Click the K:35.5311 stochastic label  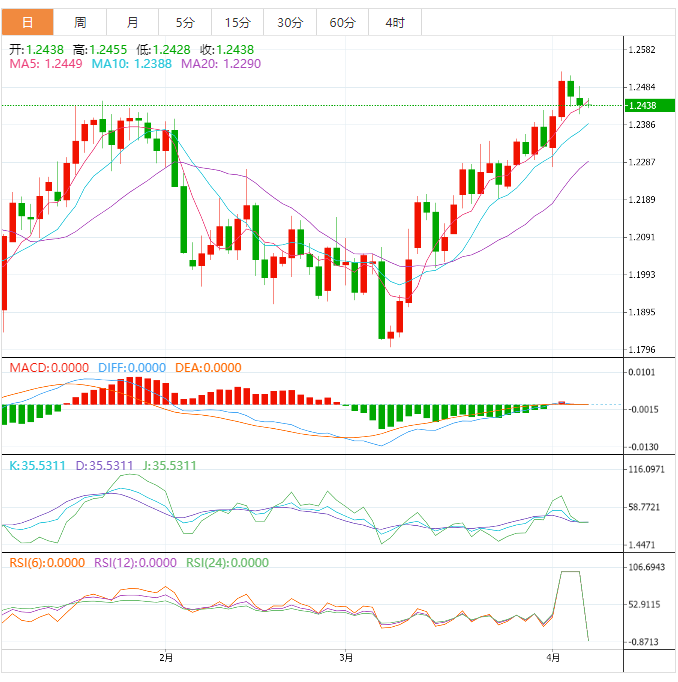point(37,465)
